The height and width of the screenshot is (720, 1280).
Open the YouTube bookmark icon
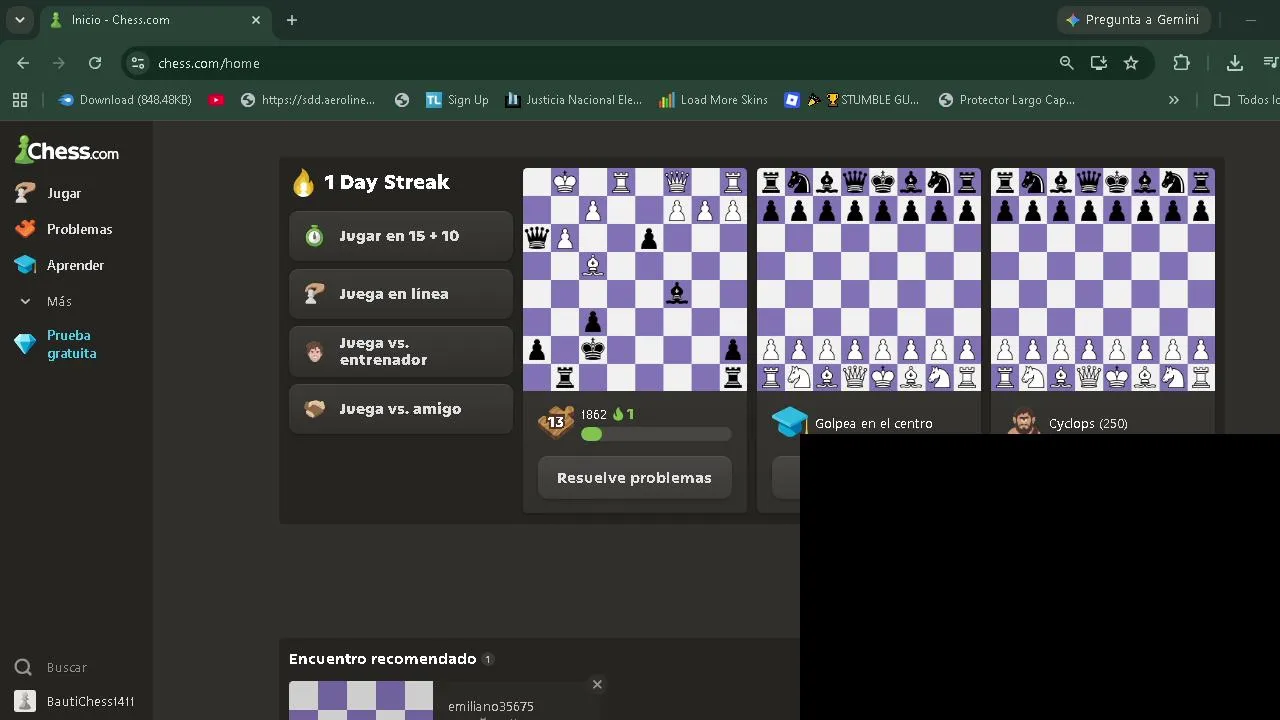point(216,100)
